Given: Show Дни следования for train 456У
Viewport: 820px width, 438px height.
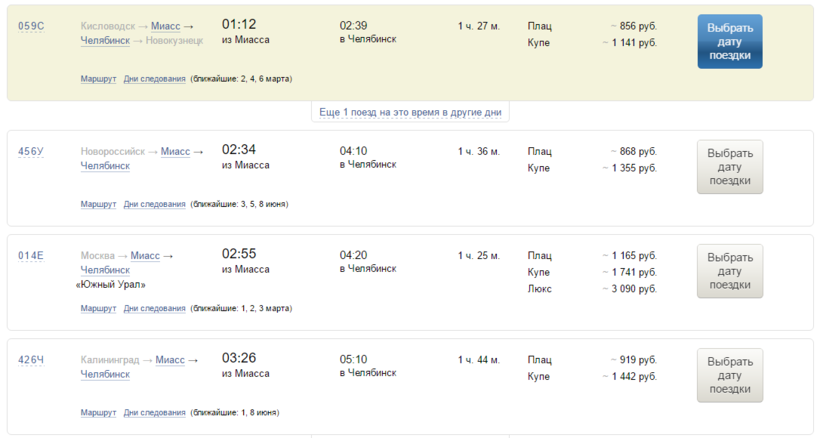Looking at the screenshot, I should pos(154,204).
